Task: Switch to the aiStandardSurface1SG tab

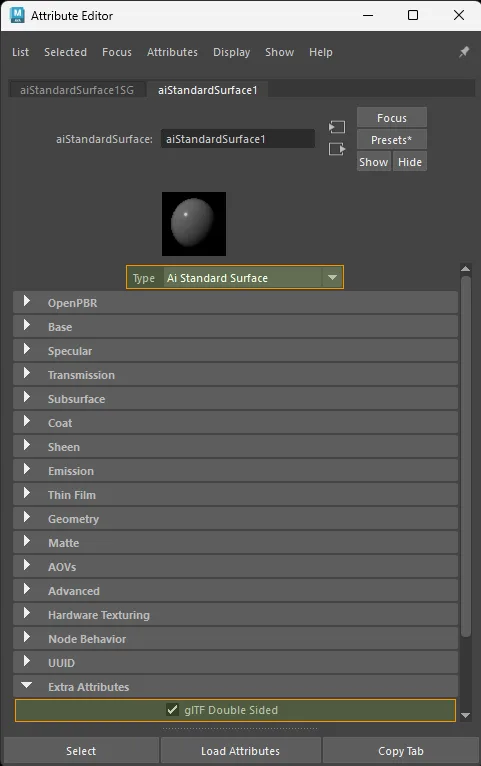Action: (77, 90)
